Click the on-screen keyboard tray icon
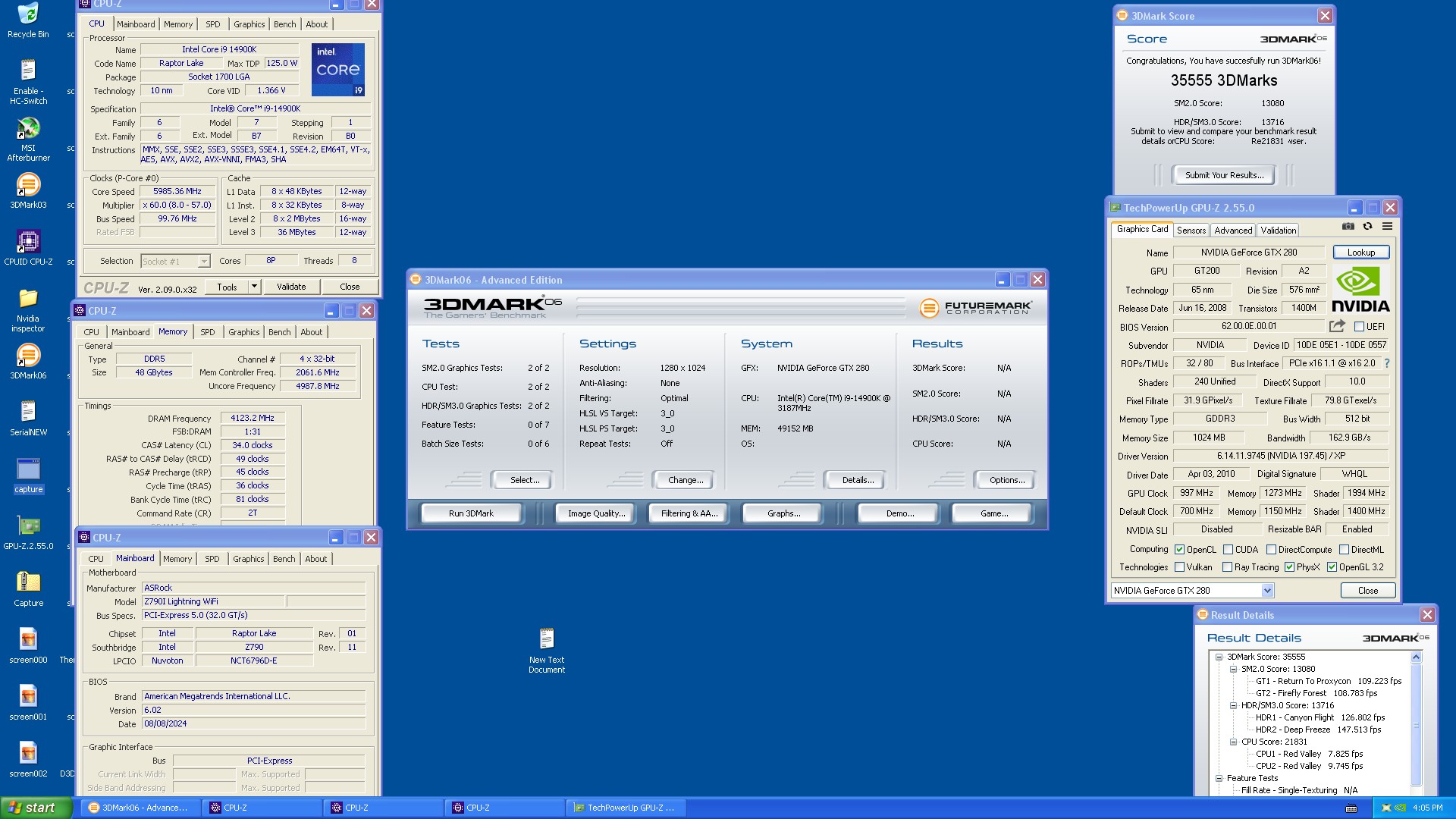 pos(1351,808)
